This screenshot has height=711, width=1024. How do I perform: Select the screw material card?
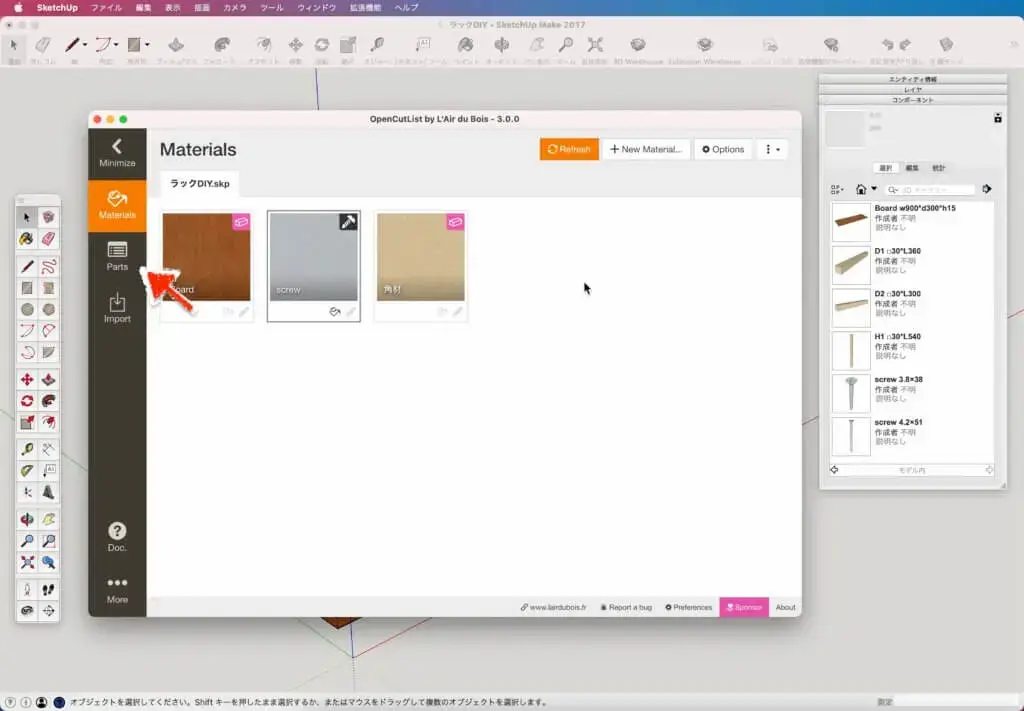coord(313,266)
